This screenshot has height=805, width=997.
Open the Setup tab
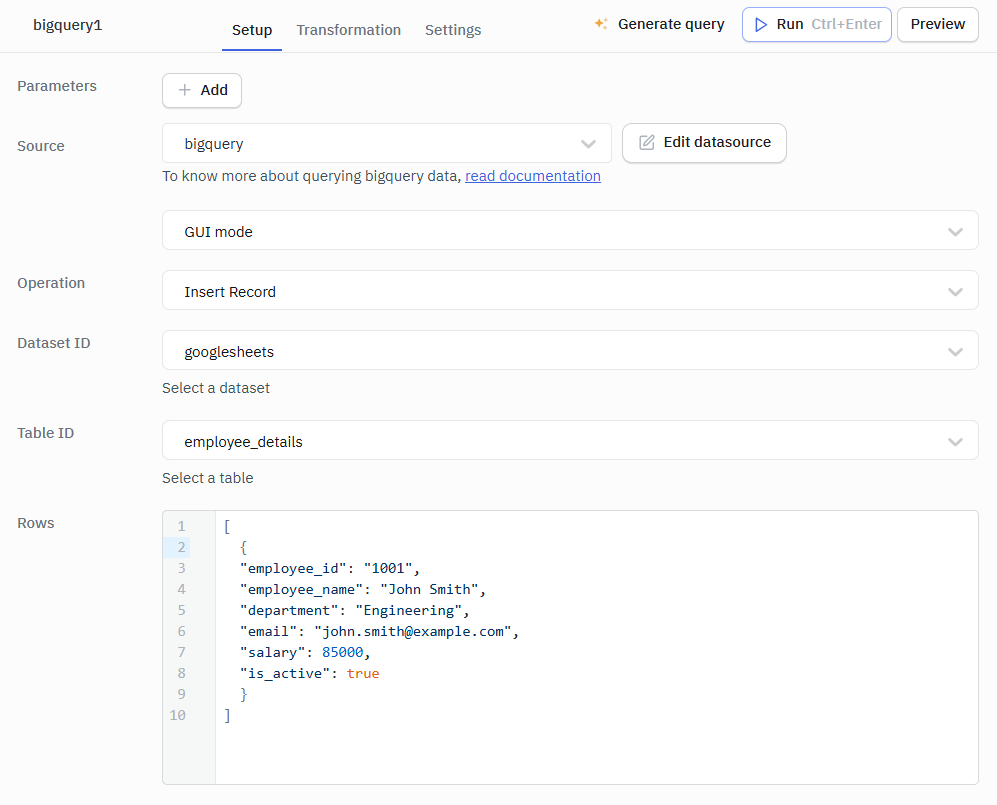tap(252, 30)
